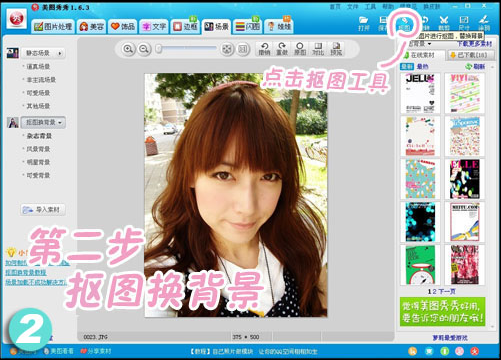
Task: Click the 打开 open folder icon
Action: (364, 24)
